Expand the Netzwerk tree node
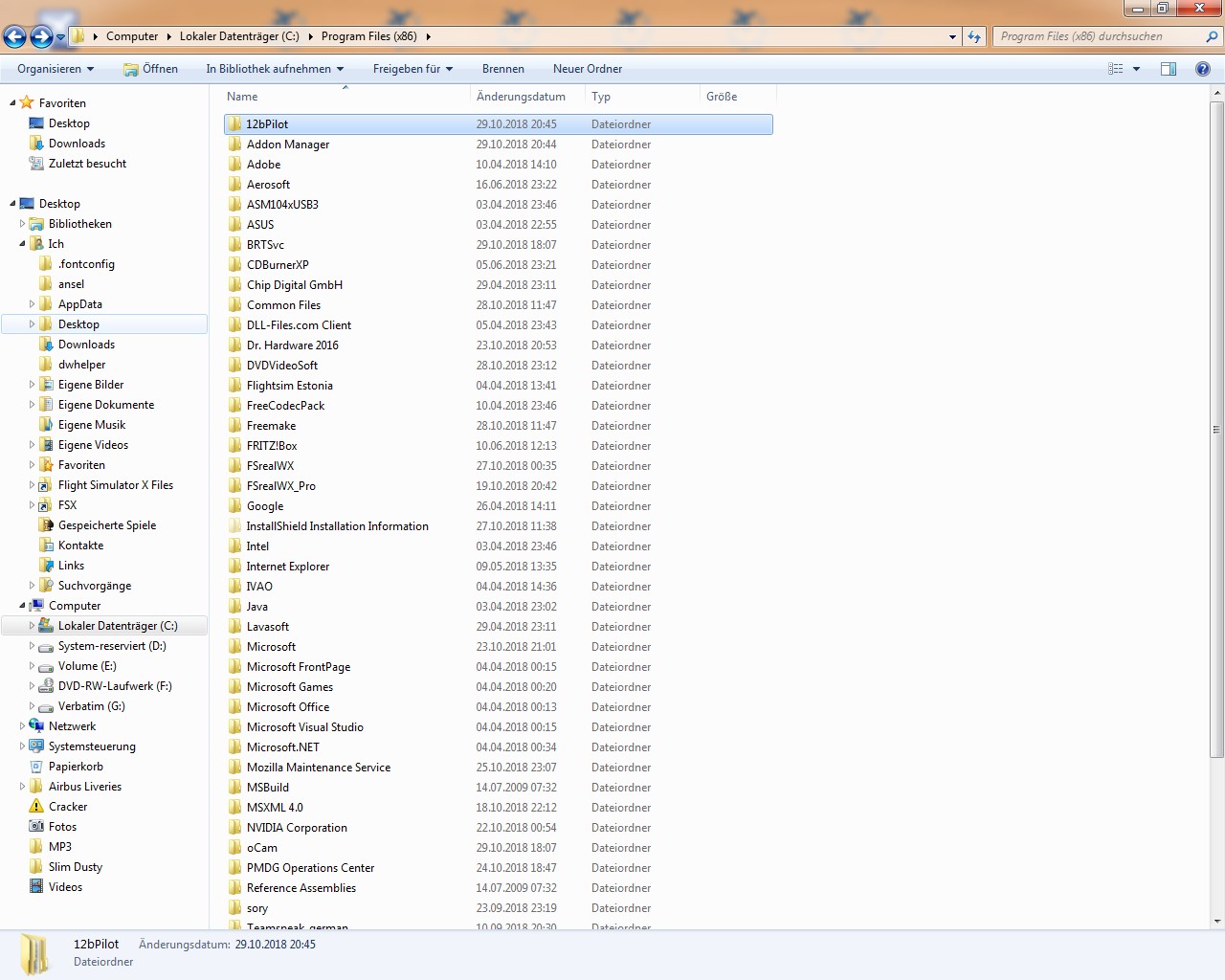Viewport: 1225px width, 980px height. point(22,726)
